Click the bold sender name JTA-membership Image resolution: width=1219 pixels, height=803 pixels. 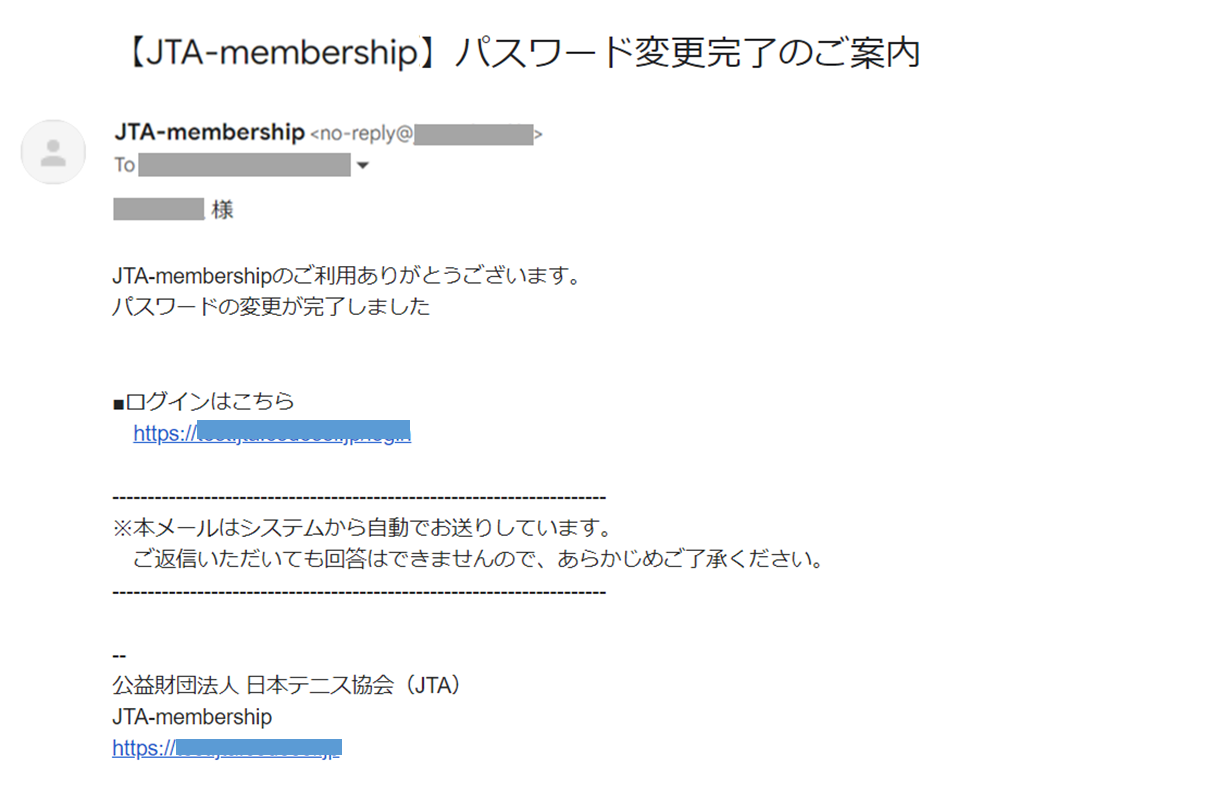[x=210, y=132]
